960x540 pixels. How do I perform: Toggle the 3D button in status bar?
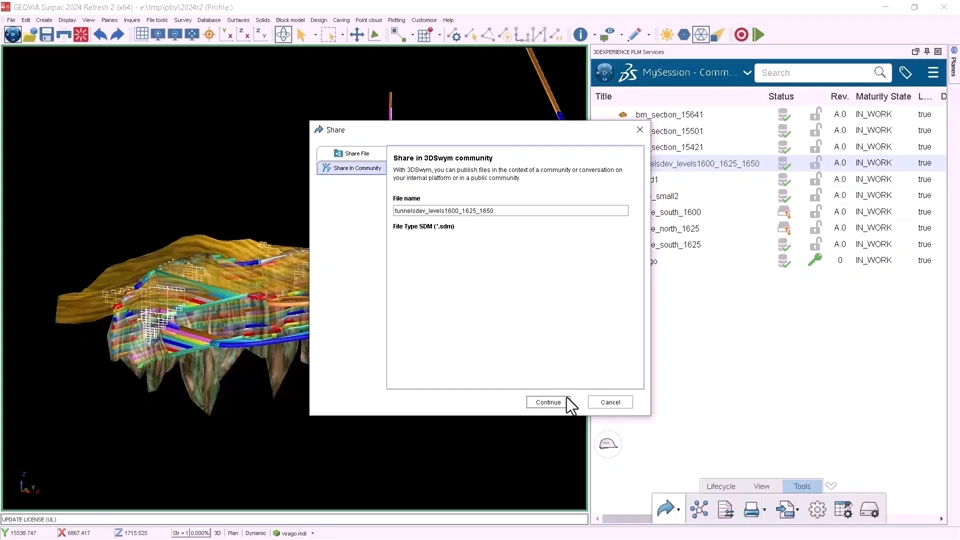pyautogui.click(x=217, y=533)
